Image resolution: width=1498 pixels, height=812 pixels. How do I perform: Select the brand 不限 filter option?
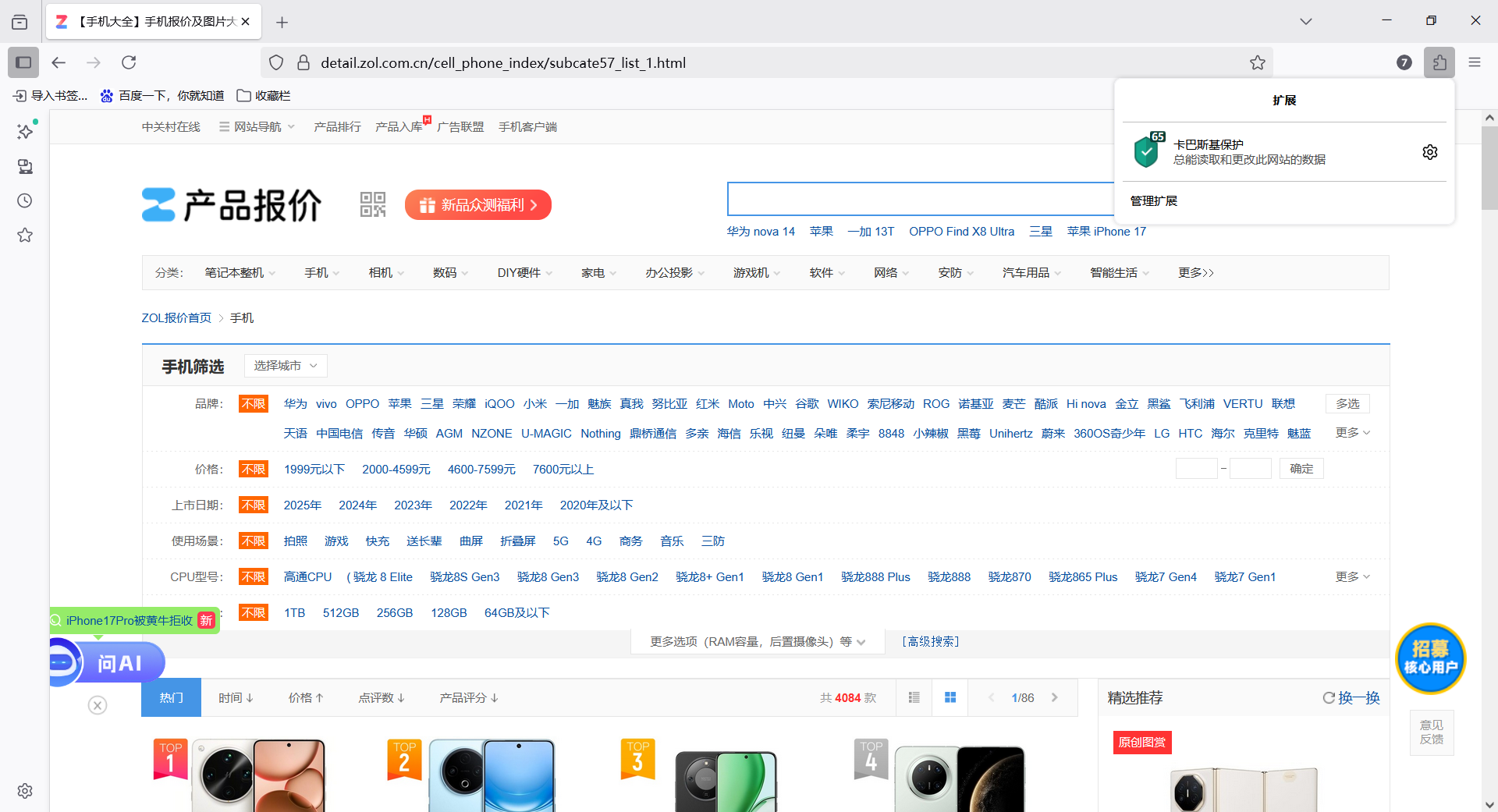pyautogui.click(x=254, y=404)
